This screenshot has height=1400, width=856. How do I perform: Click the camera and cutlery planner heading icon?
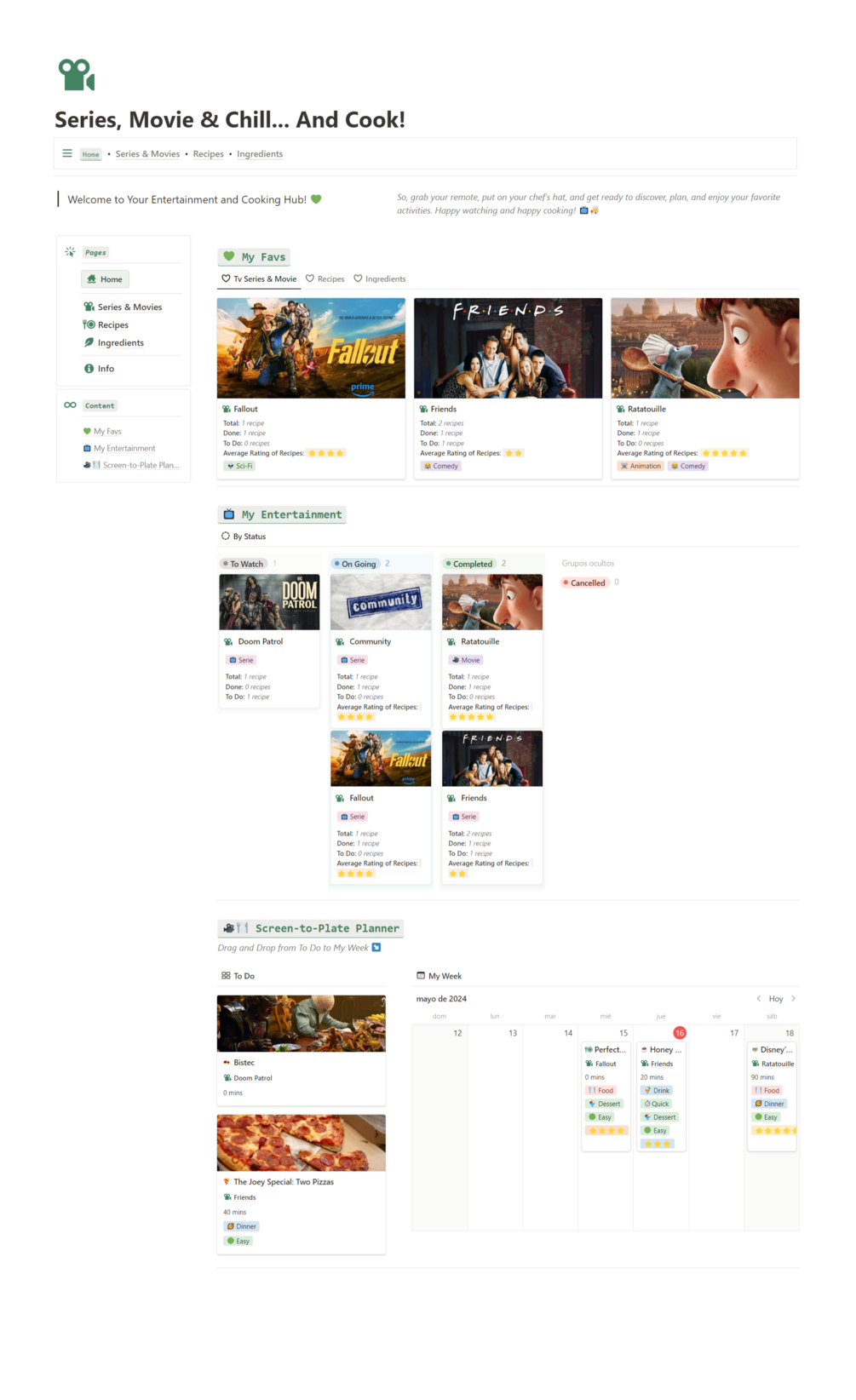tap(236, 928)
